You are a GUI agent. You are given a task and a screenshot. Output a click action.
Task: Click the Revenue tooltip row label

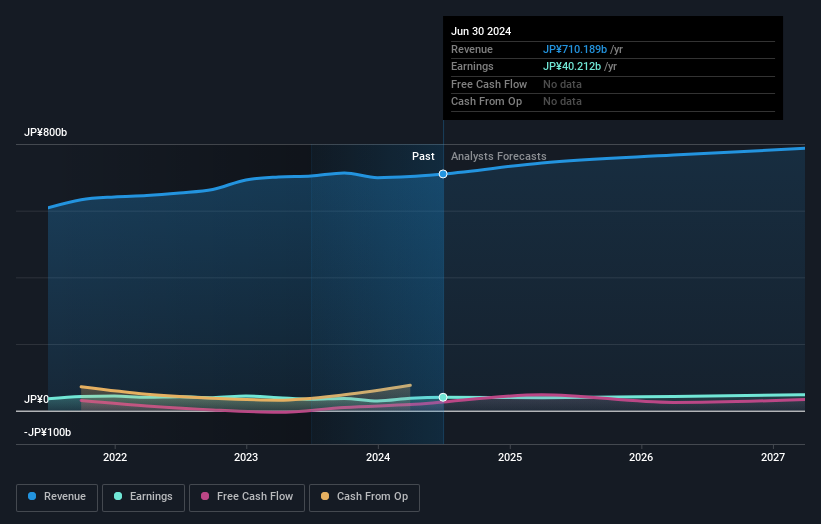(x=471, y=49)
